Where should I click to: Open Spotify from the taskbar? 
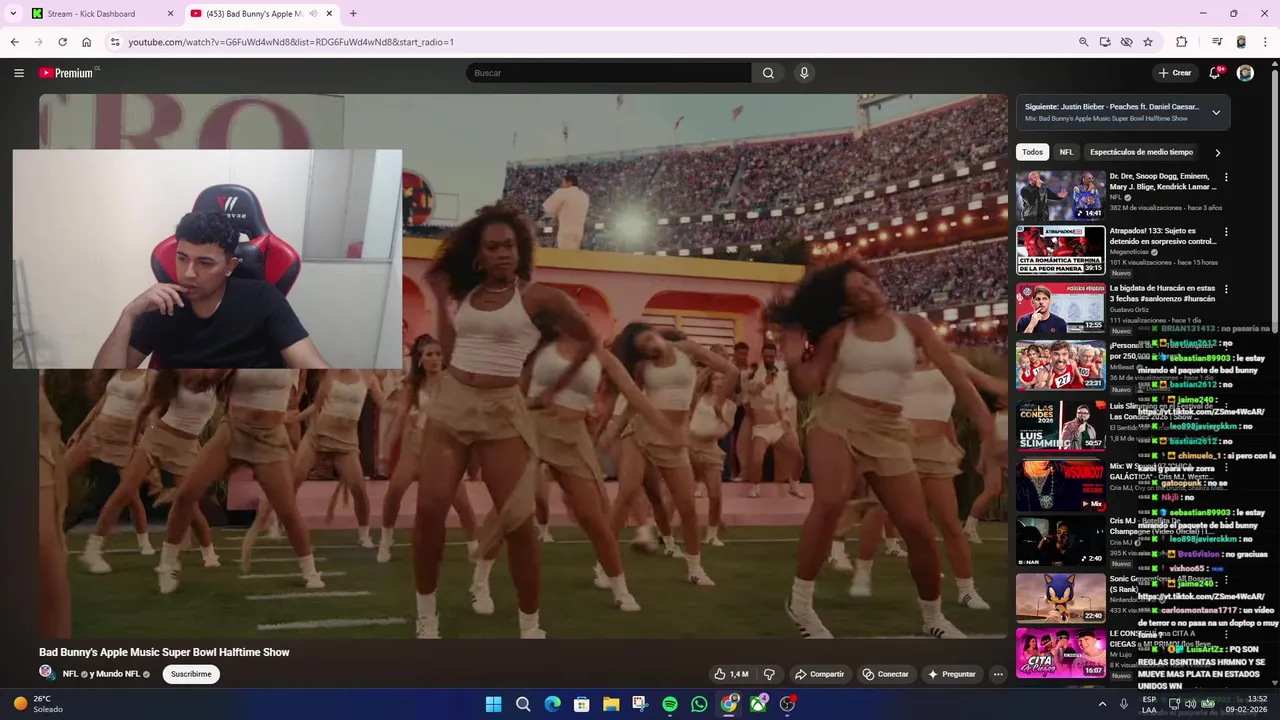pyautogui.click(x=670, y=704)
